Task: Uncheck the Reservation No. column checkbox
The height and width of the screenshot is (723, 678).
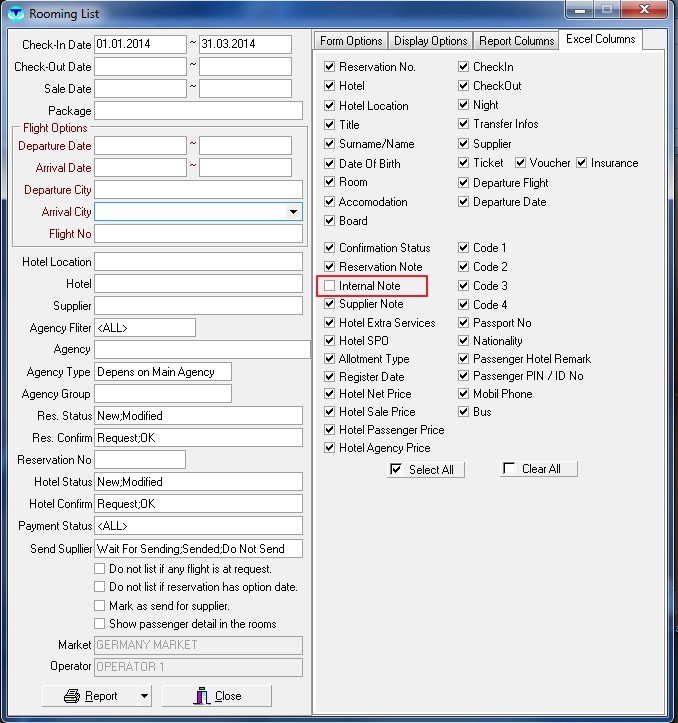Action: pyautogui.click(x=330, y=67)
